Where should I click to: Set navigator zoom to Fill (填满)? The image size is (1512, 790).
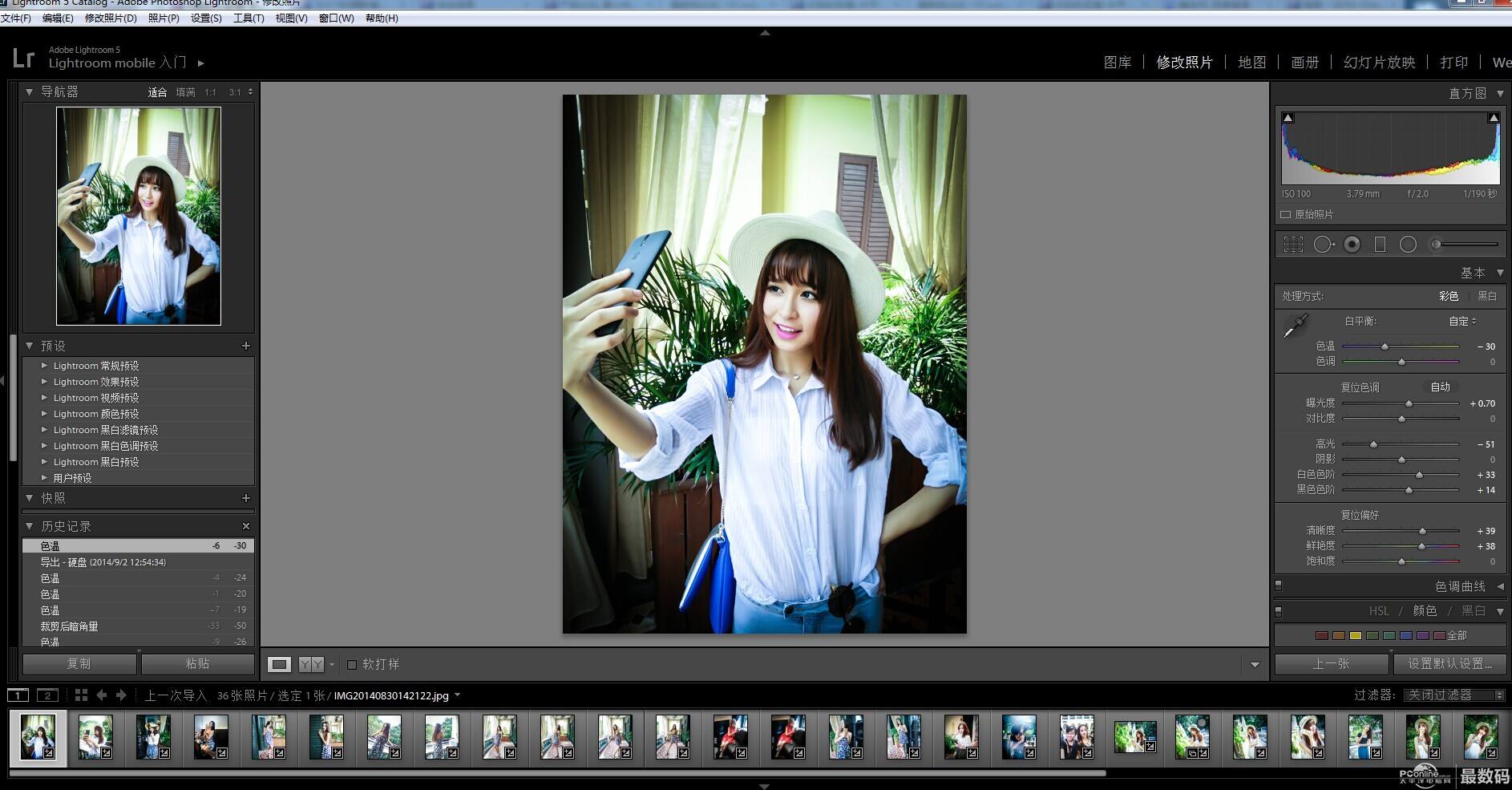pos(185,92)
